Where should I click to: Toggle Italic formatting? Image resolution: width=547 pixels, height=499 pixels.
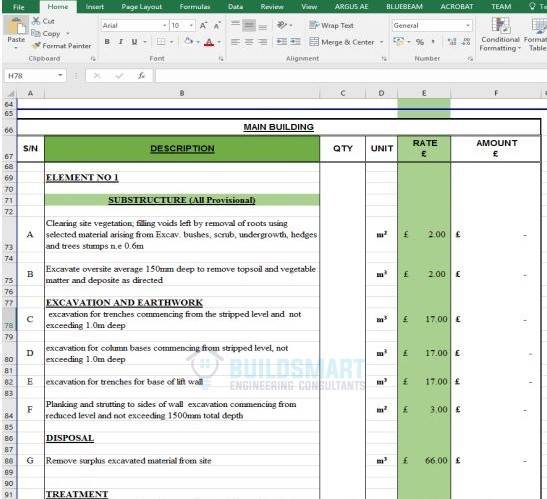[x=121, y=42]
